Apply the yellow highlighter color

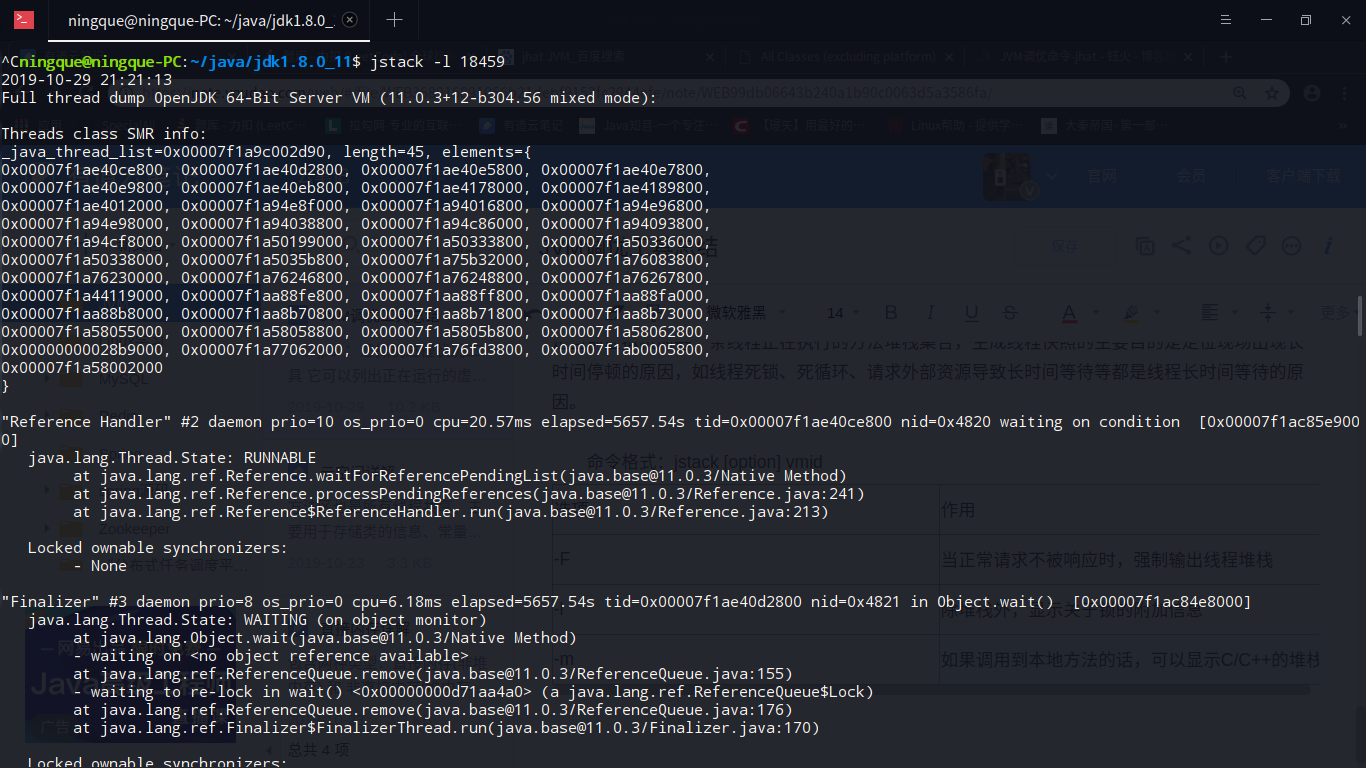click(1131, 313)
